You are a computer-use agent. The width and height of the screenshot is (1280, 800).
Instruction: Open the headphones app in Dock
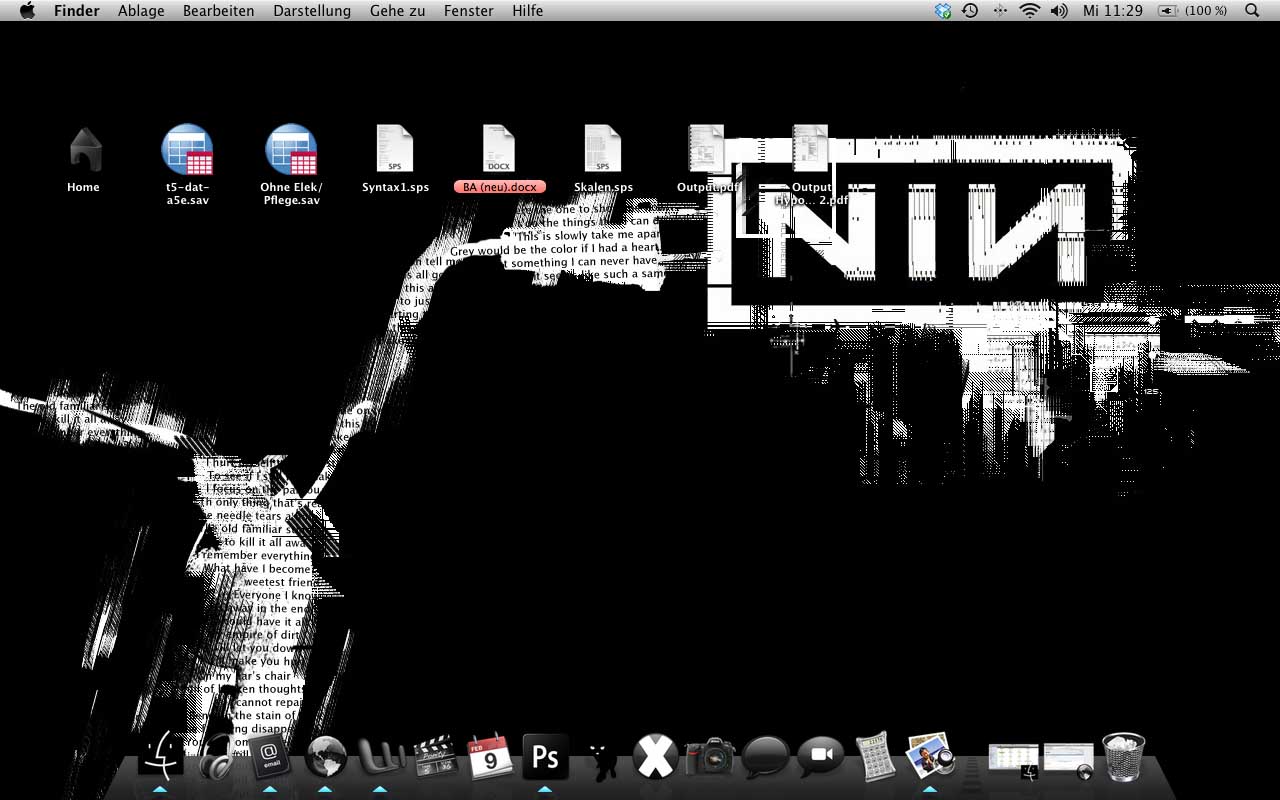[x=215, y=755]
